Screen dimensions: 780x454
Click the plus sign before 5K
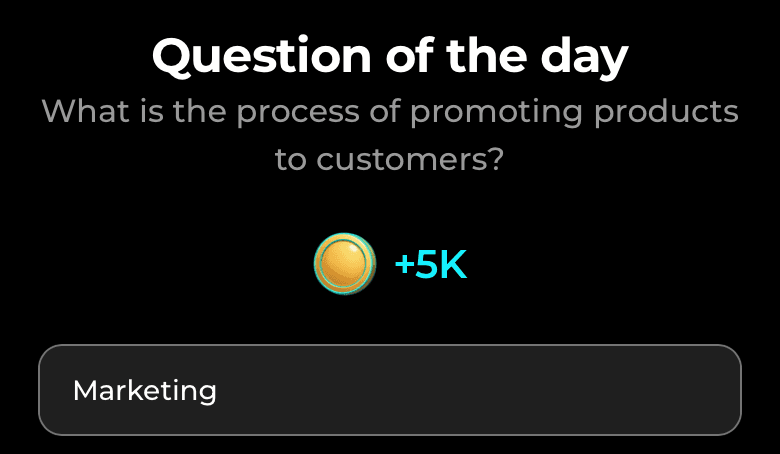[x=404, y=266]
